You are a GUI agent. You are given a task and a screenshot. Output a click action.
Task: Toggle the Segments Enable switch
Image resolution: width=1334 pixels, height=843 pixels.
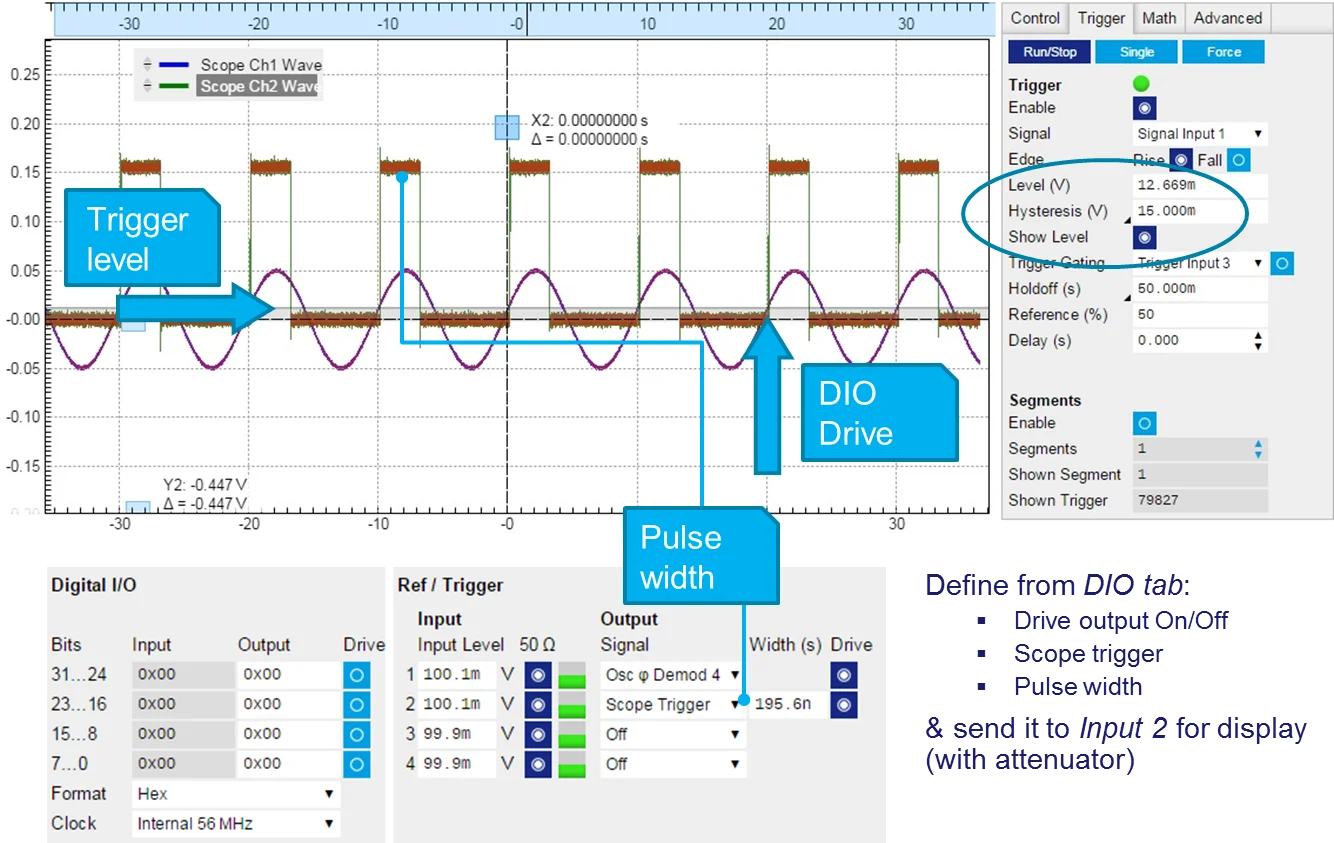pos(1144,423)
